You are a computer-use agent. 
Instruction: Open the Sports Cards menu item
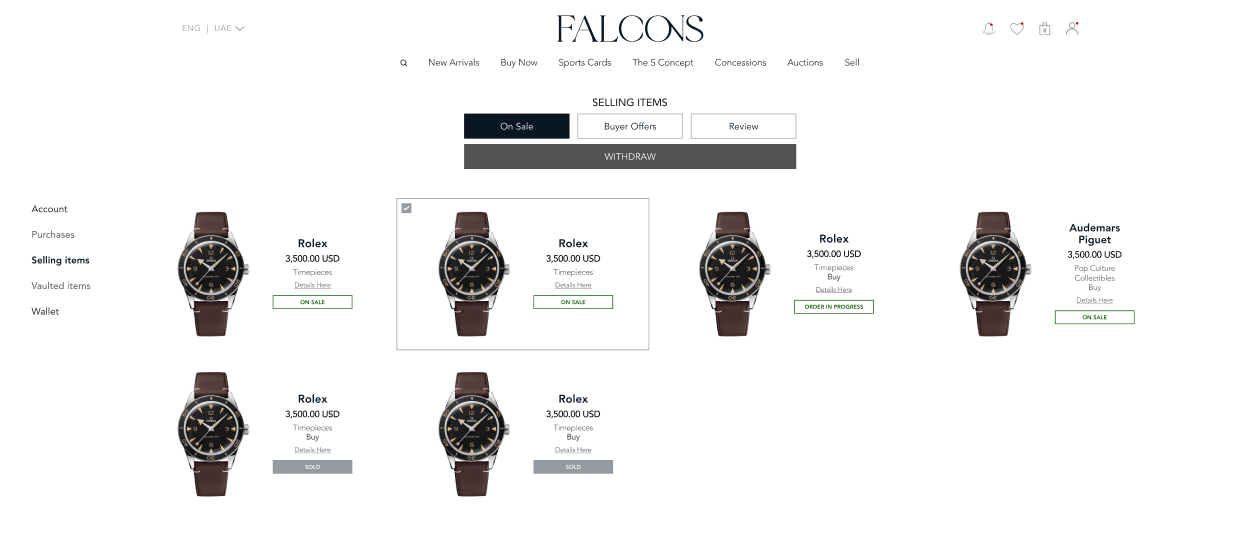585,63
